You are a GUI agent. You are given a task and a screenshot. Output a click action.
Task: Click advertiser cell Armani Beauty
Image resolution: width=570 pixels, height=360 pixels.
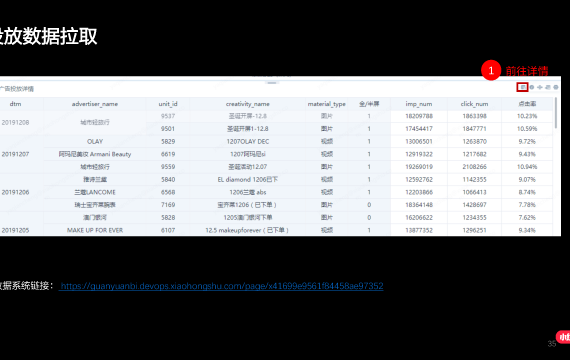(95, 154)
